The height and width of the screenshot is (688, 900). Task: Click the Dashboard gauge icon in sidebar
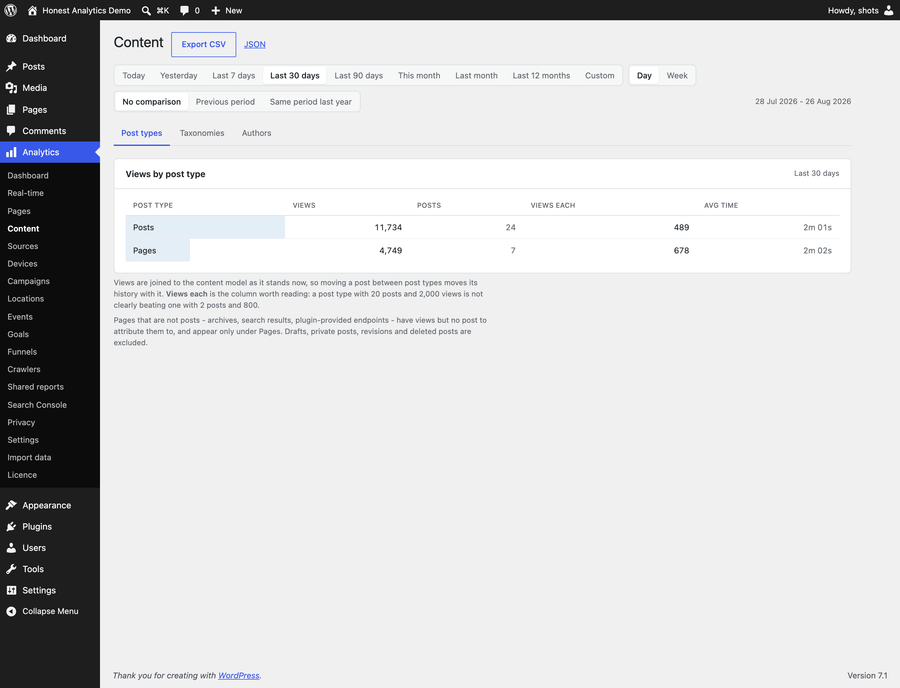click(11, 38)
